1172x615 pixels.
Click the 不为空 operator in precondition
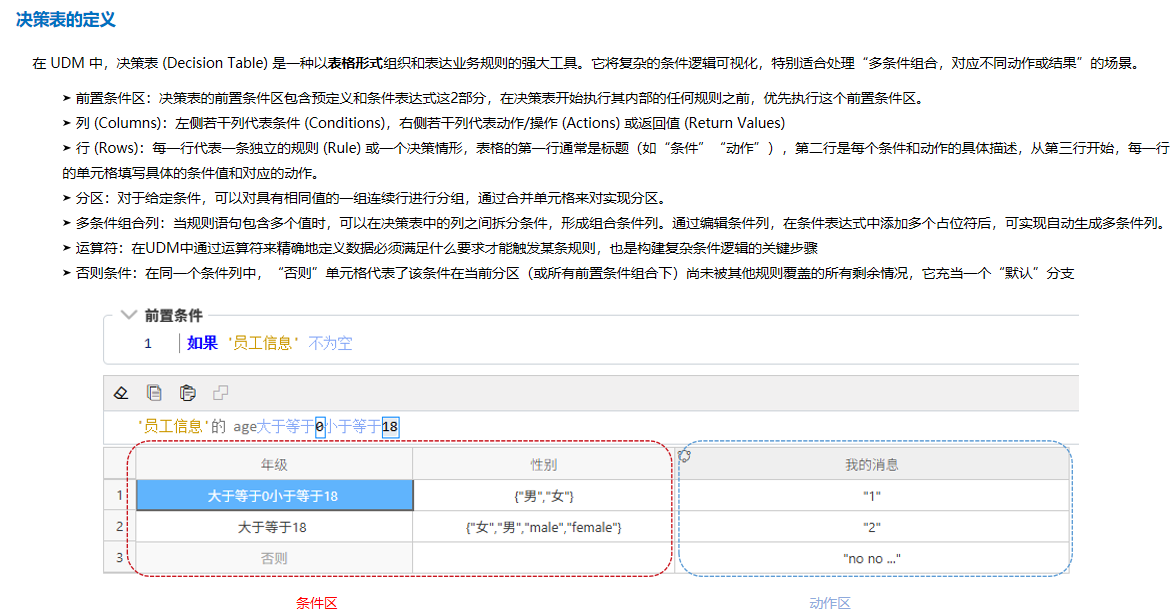pyautogui.click(x=330, y=343)
